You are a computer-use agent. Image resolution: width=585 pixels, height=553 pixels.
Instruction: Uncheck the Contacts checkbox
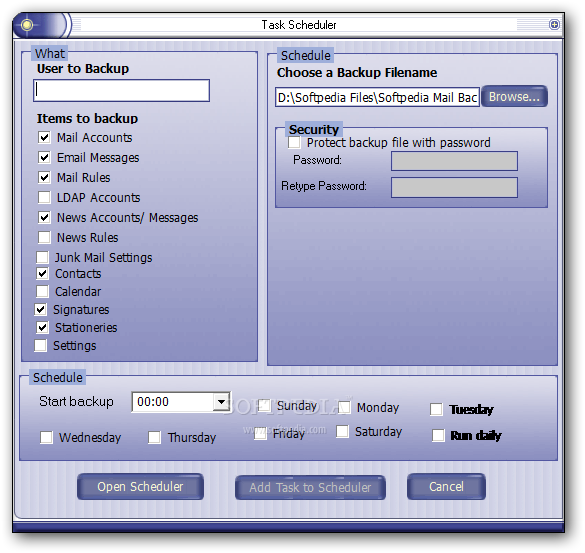tap(43, 274)
